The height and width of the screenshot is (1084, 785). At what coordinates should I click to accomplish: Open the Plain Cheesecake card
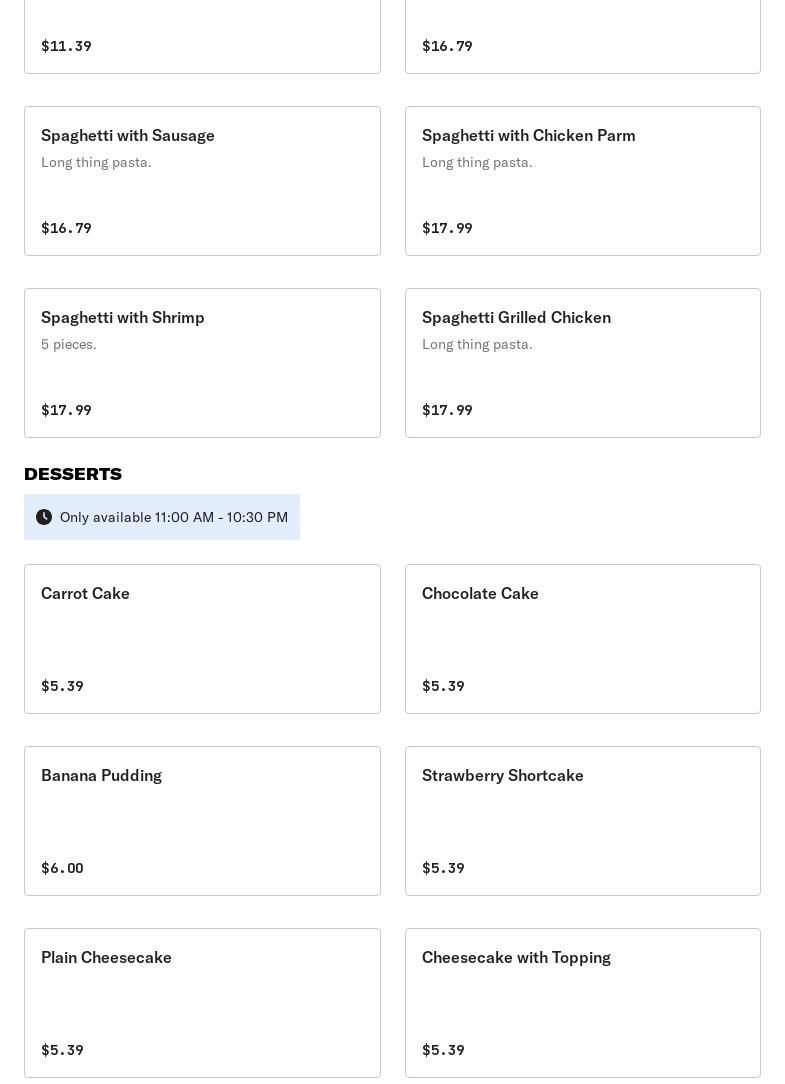pyautogui.click(x=202, y=1003)
